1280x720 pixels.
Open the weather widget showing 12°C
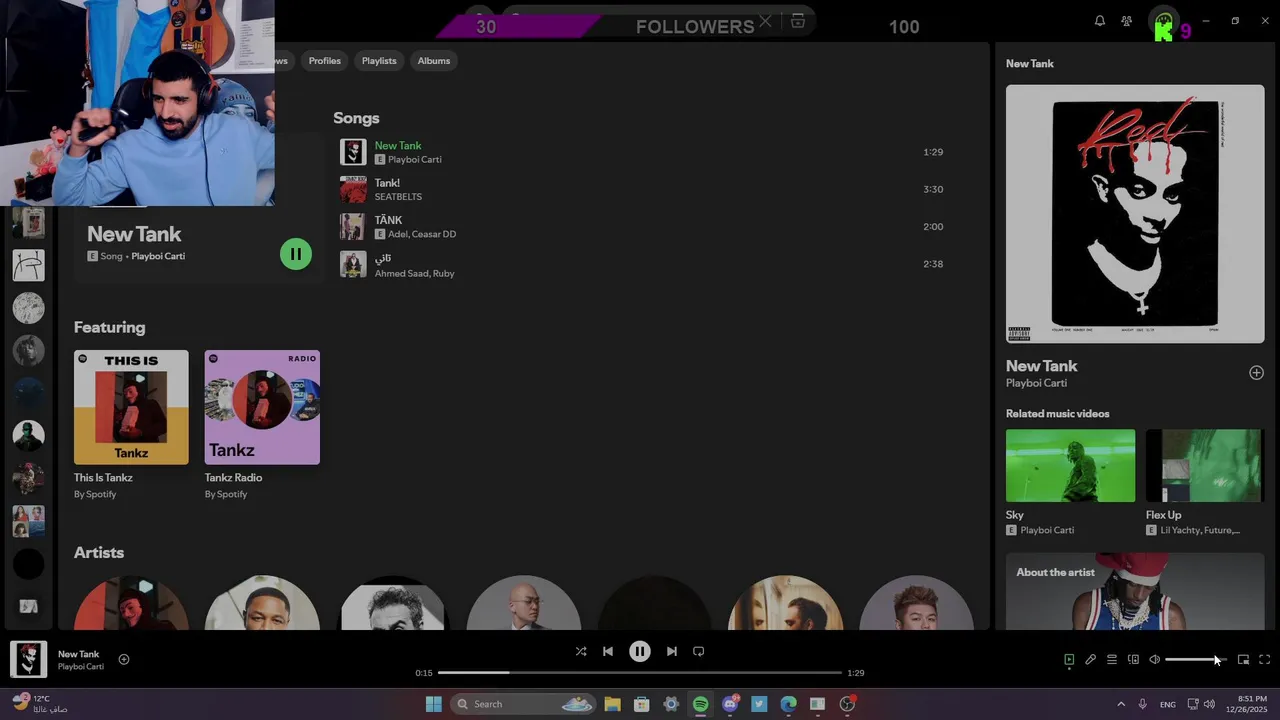[x=40, y=704]
